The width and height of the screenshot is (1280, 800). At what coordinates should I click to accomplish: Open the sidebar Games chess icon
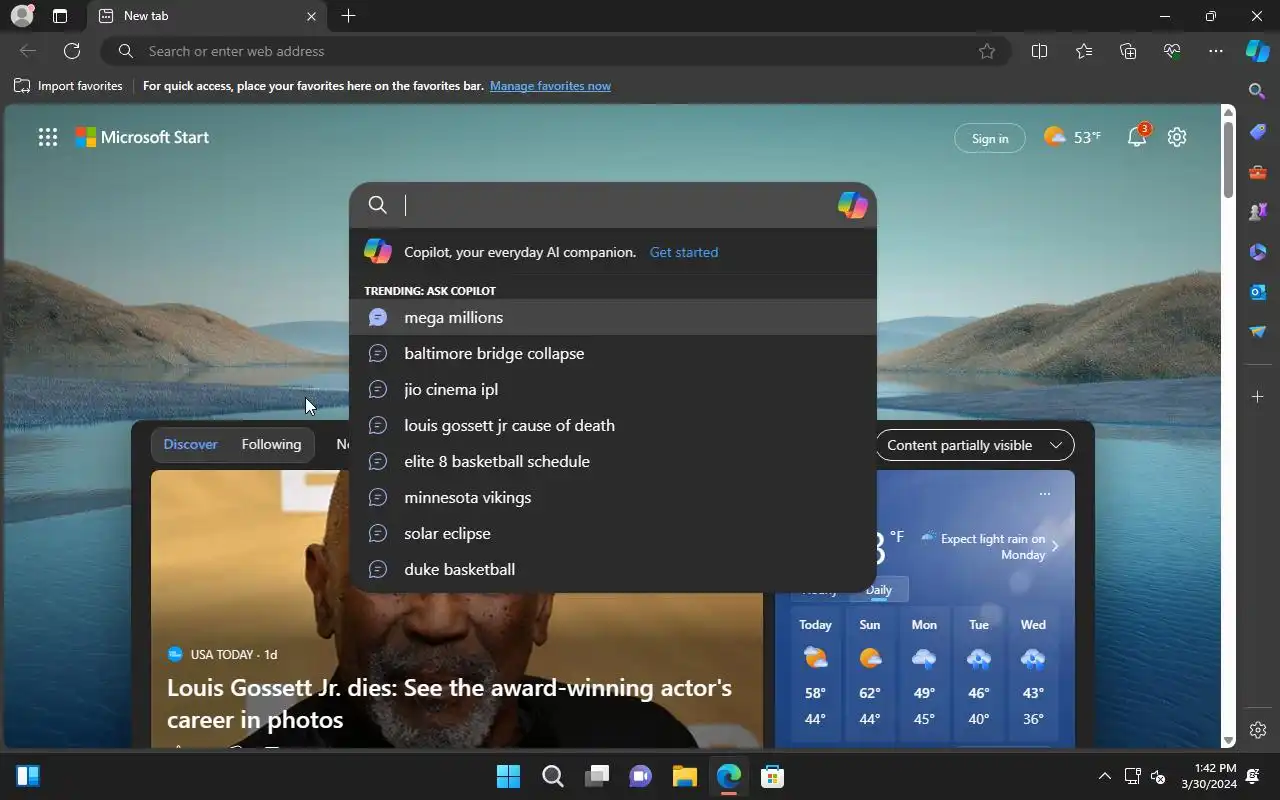point(1258,211)
